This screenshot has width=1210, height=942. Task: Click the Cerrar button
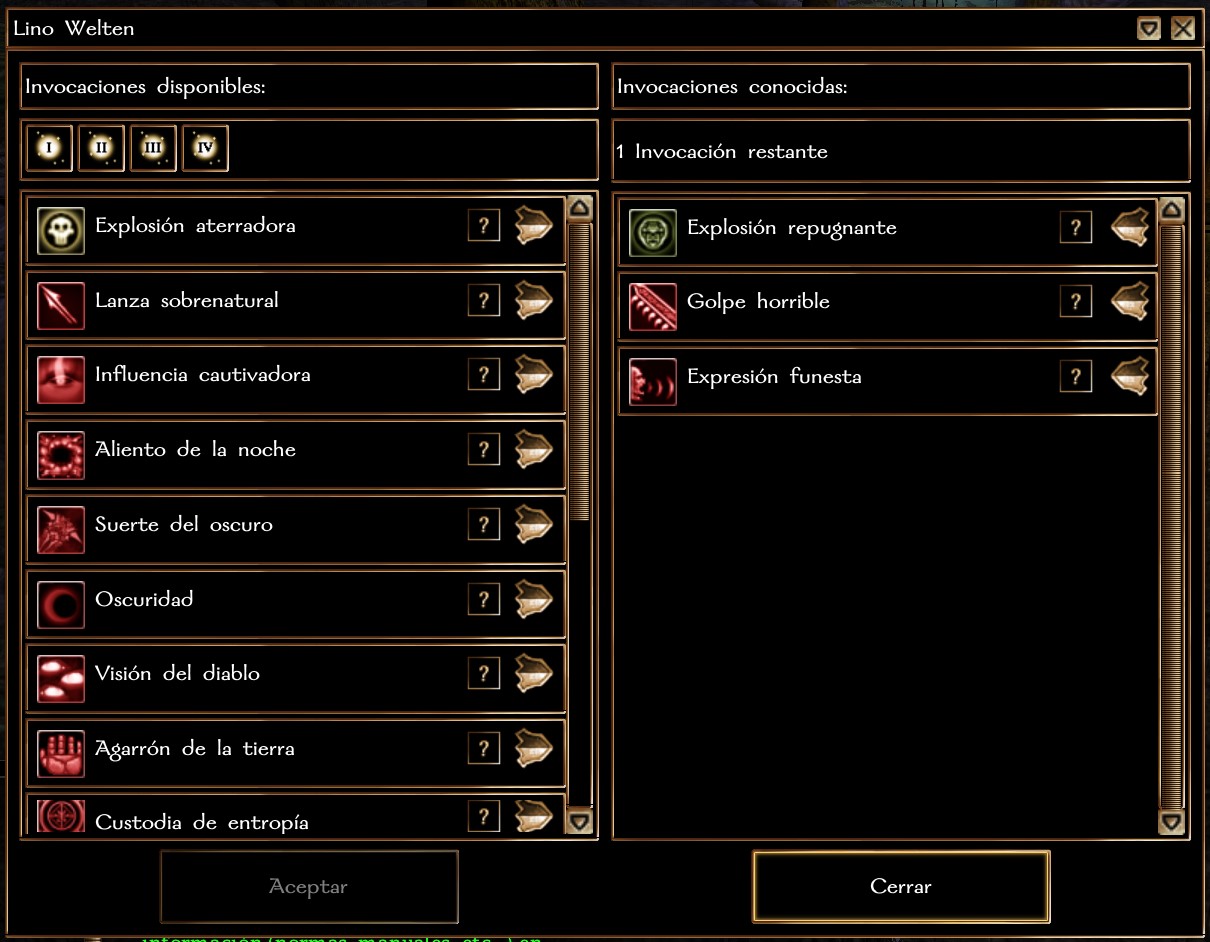901,886
